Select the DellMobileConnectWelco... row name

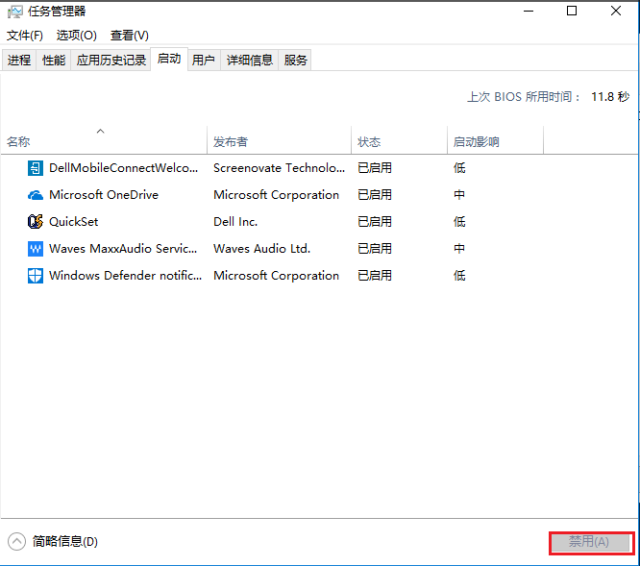coord(123,168)
